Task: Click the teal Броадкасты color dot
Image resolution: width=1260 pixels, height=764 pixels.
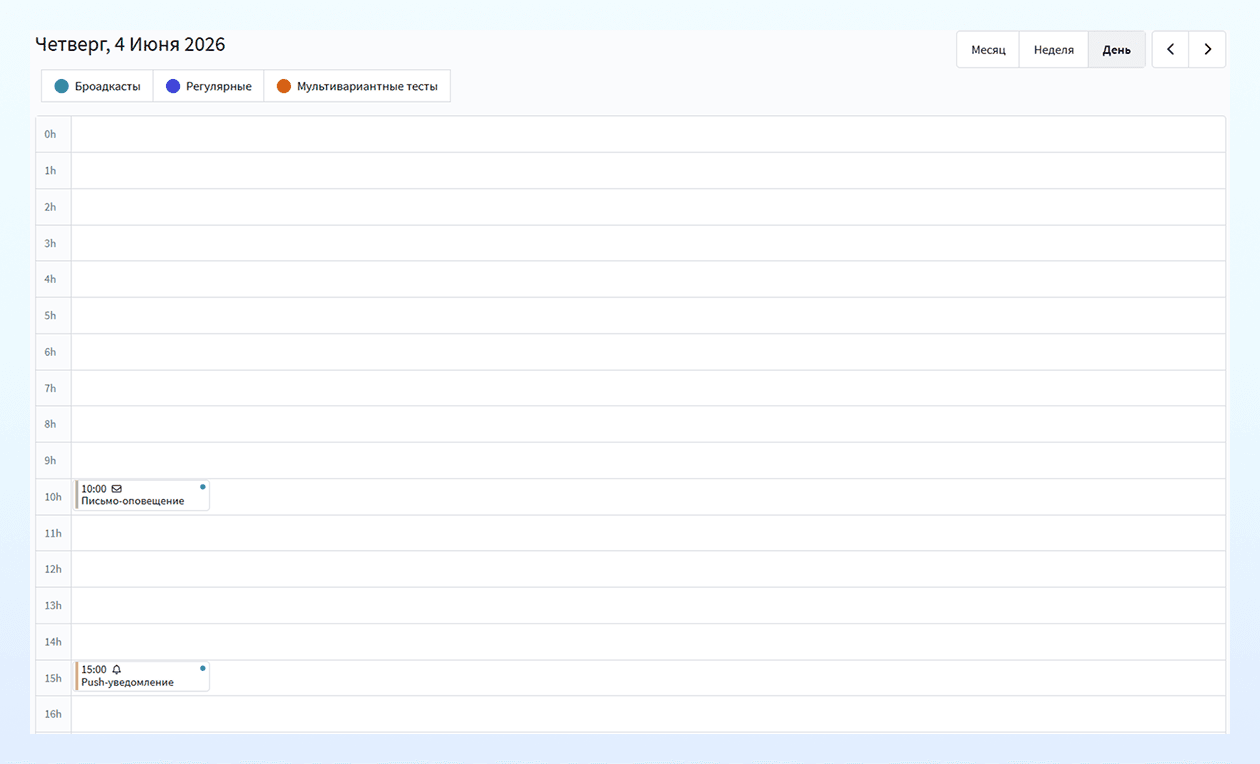Action: click(62, 86)
